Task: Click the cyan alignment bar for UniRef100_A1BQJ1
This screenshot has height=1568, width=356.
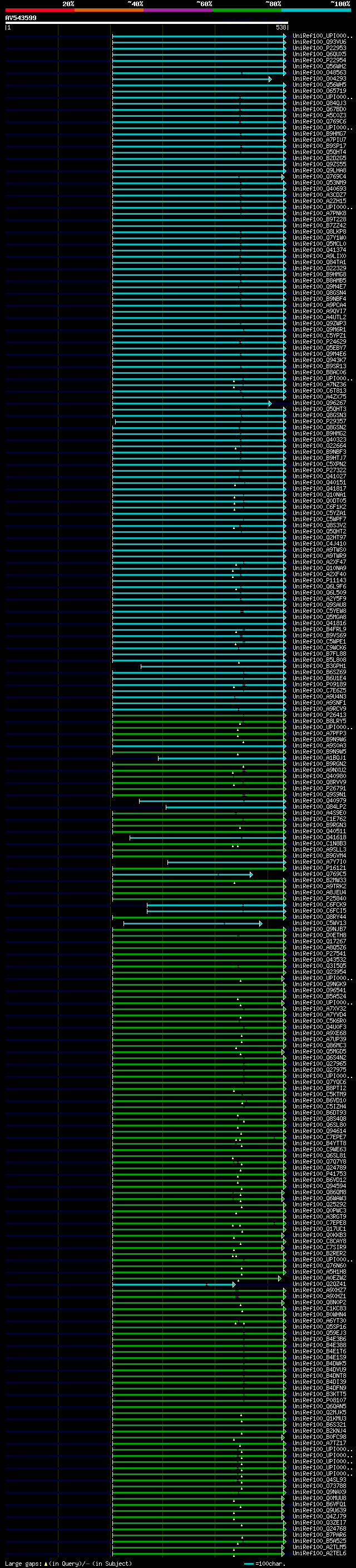Action: [222, 759]
